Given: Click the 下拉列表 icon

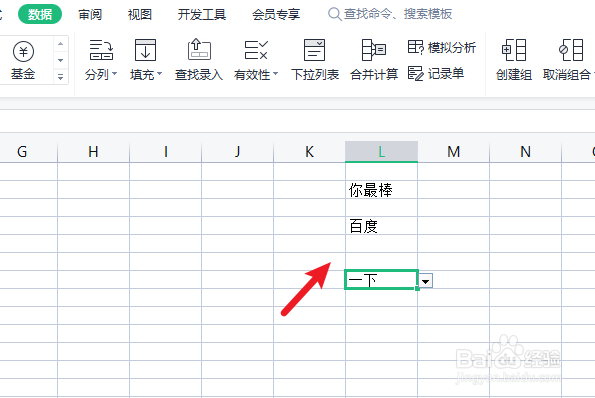Looking at the screenshot, I should (315, 50).
